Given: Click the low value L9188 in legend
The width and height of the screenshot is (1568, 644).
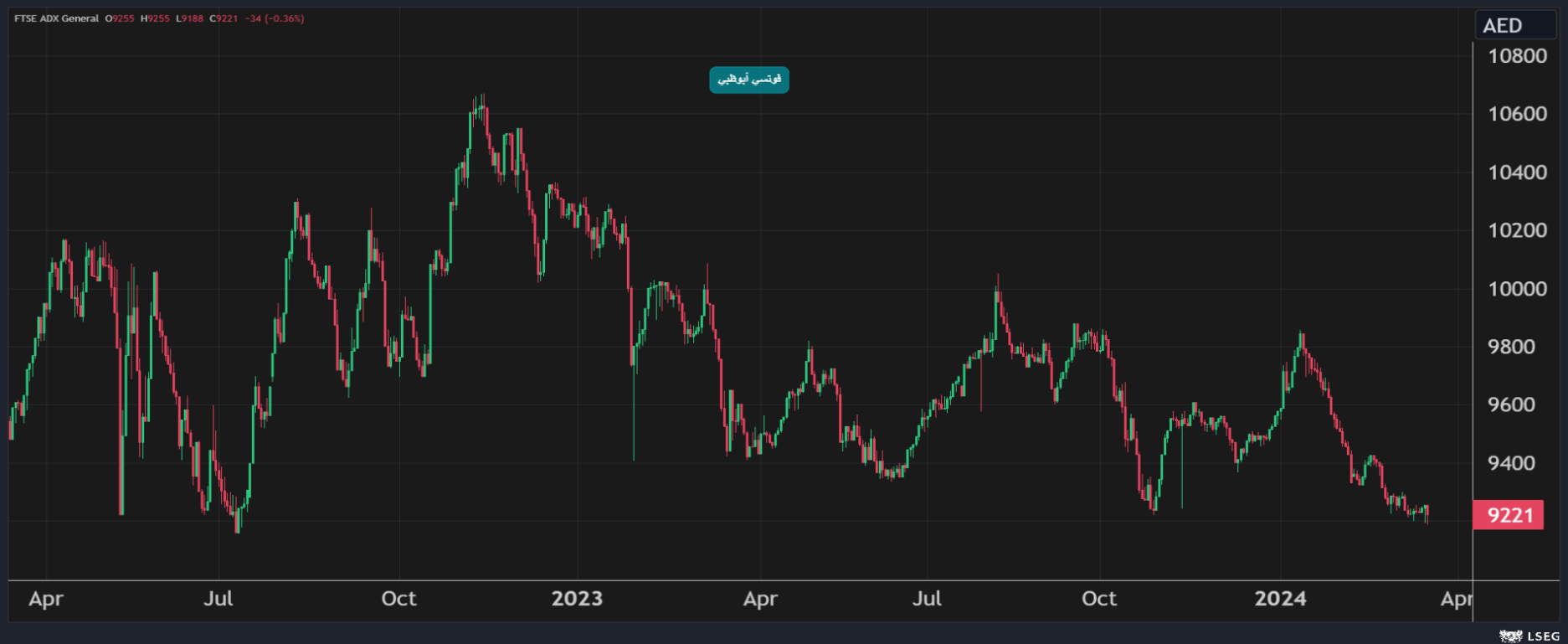Looking at the screenshot, I should coord(189,18).
